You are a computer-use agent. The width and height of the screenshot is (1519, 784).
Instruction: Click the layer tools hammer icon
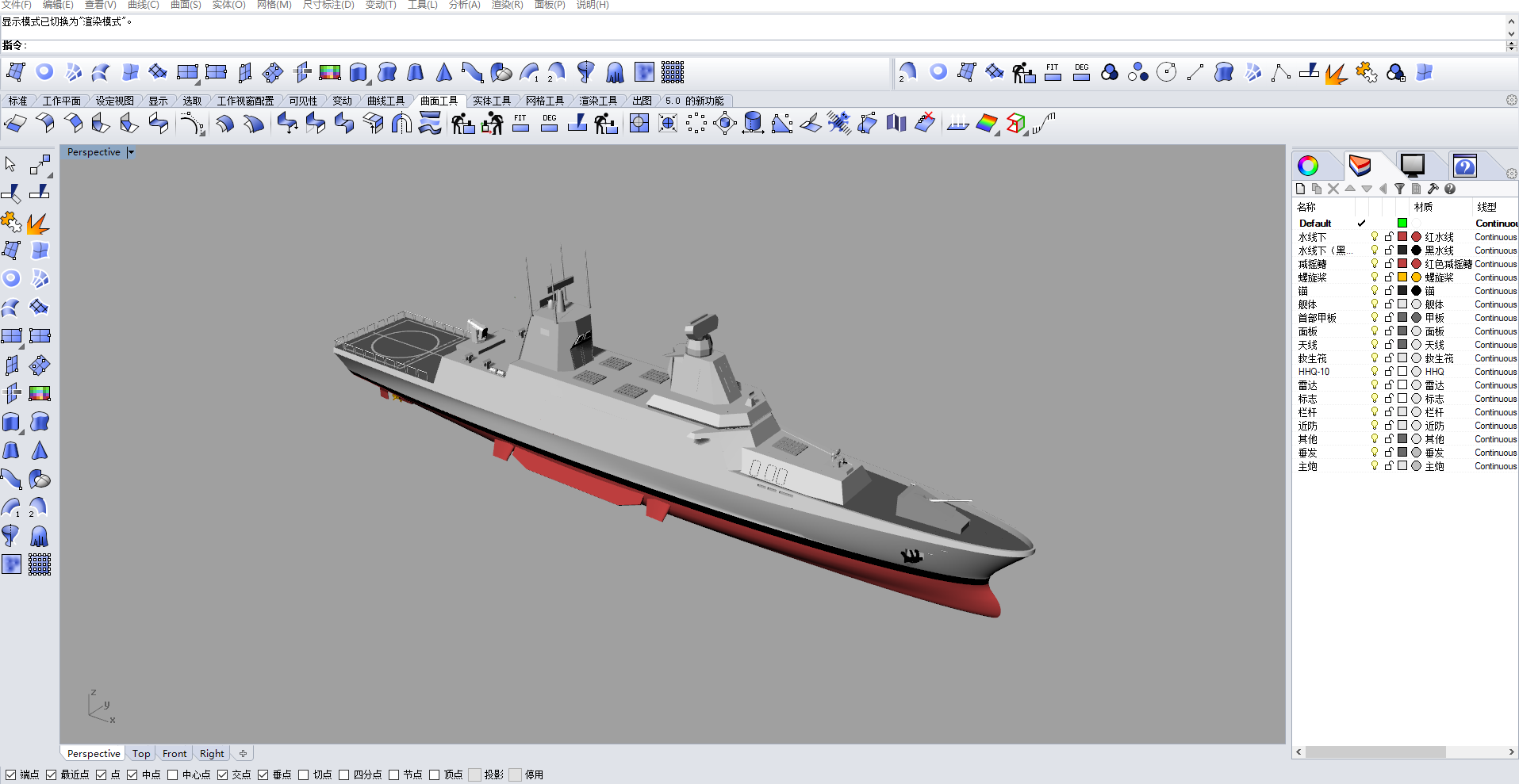click(1433, 189)
